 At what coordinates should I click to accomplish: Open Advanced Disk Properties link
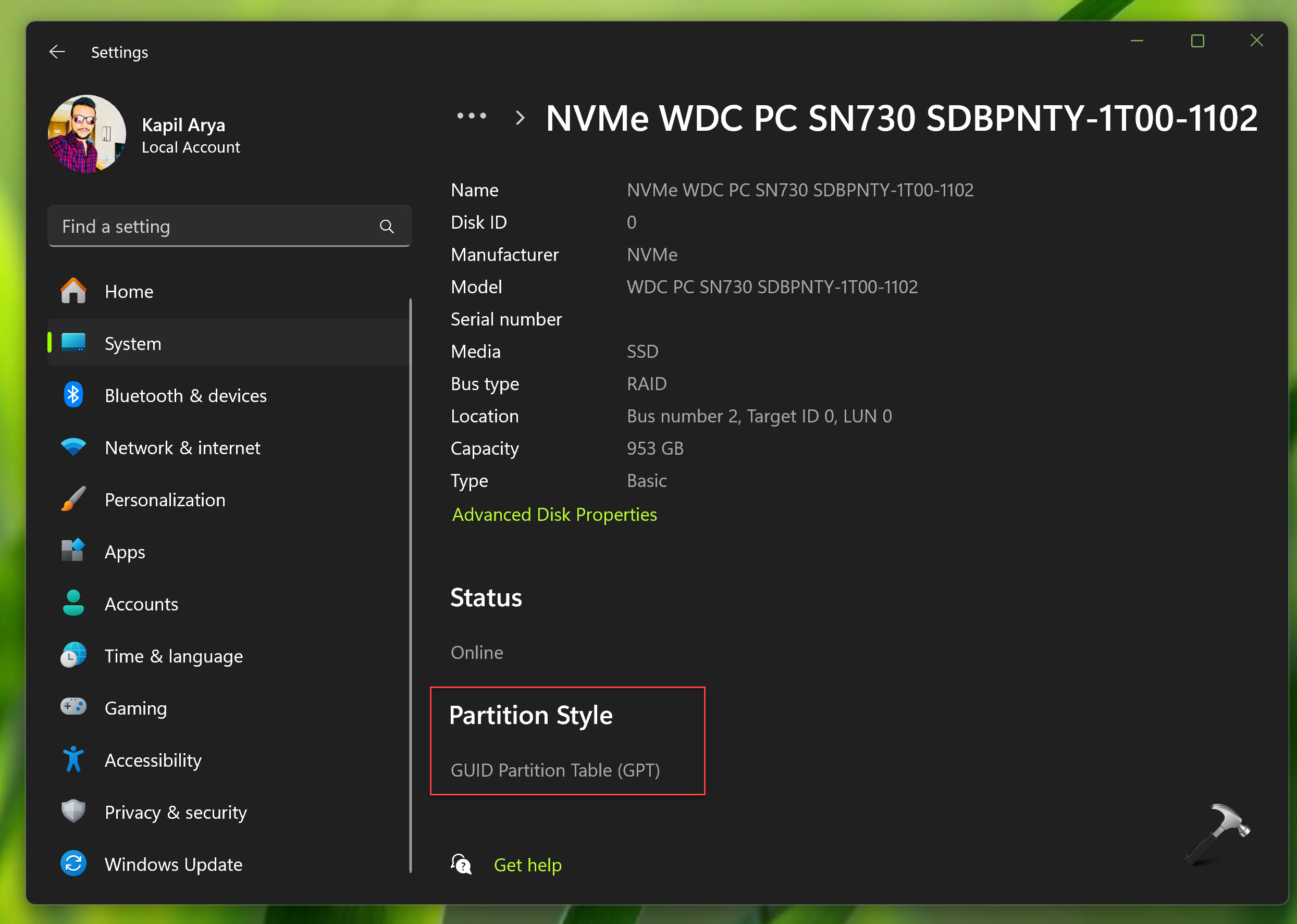tap(554, 514)
